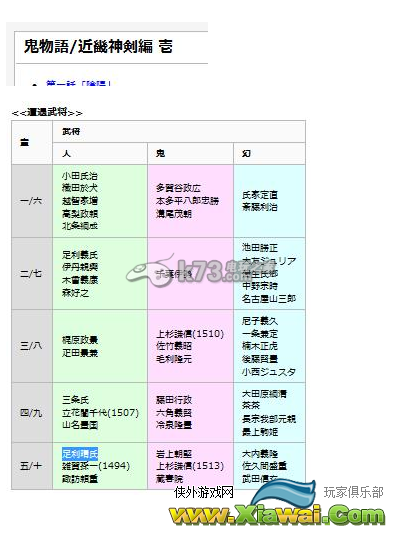
Task: Pick the entry 最上駒姫
Action: coord(260,432)
